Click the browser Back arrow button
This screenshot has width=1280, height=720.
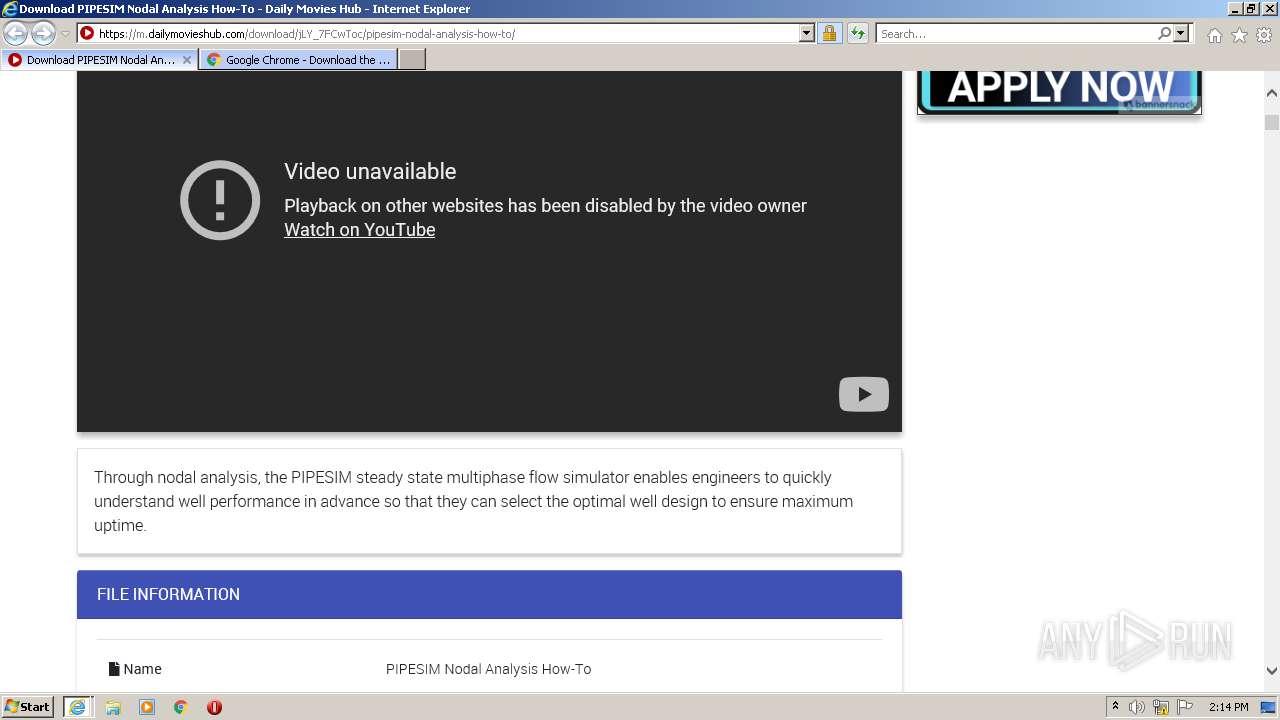[16, 34]
